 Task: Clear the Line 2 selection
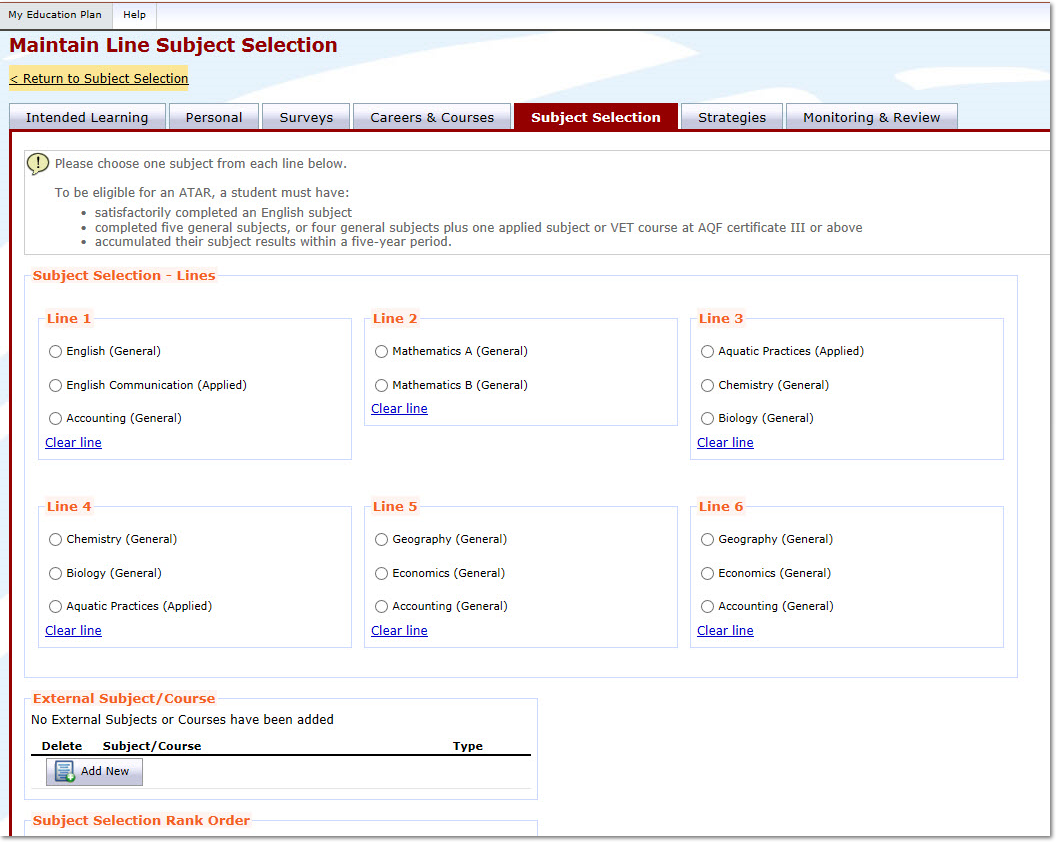399,409
